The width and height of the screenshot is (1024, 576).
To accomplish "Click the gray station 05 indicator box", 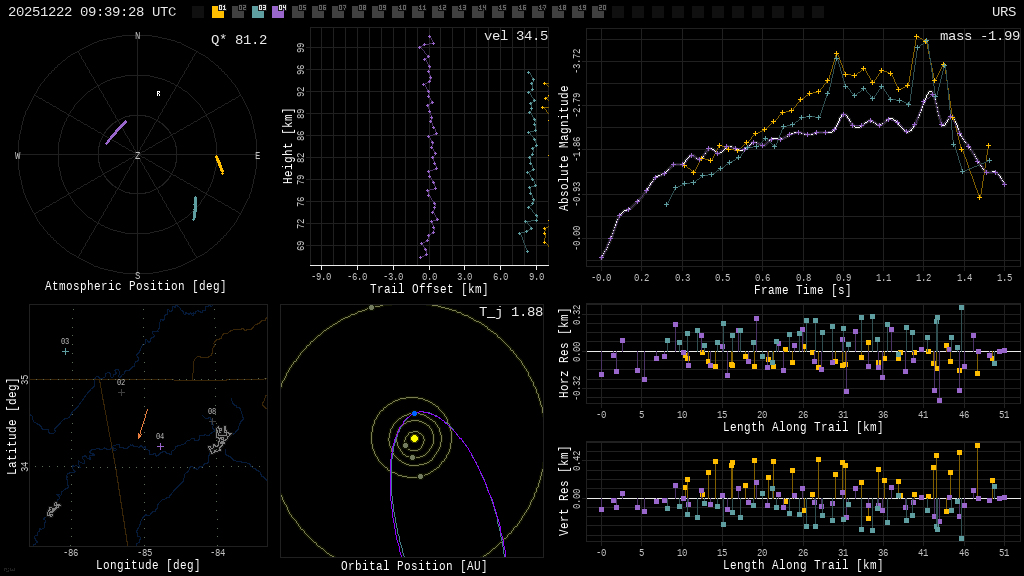I will tap(298, 12).
